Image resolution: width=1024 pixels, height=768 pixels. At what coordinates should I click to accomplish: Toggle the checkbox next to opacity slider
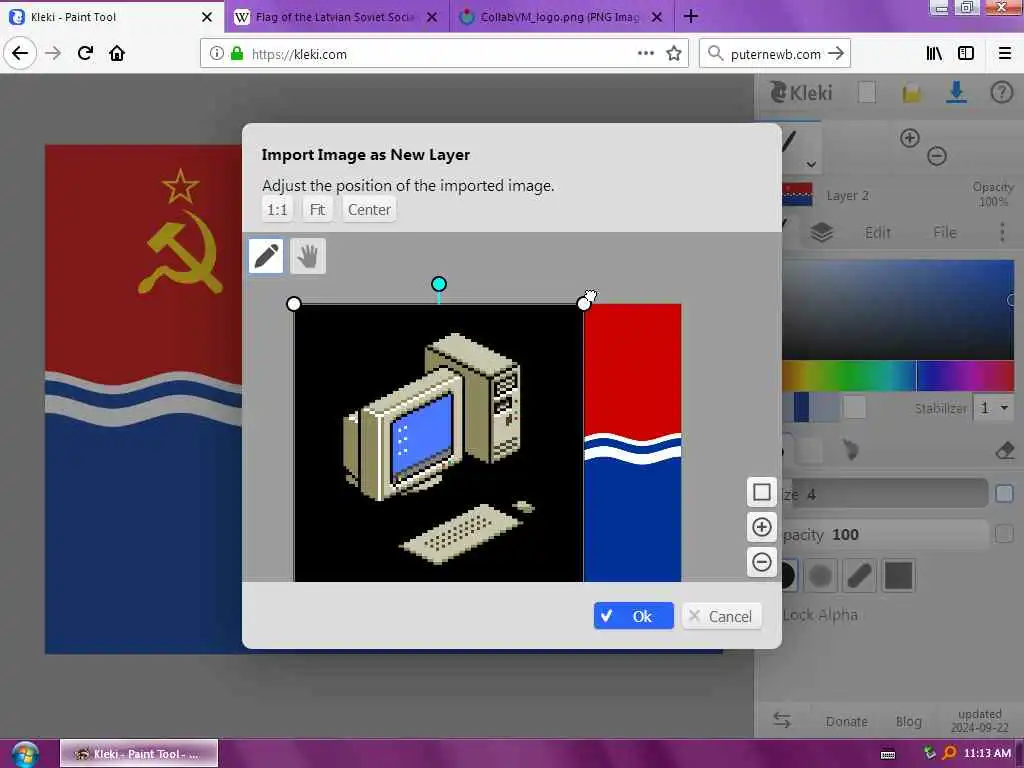coord(1004,534)
